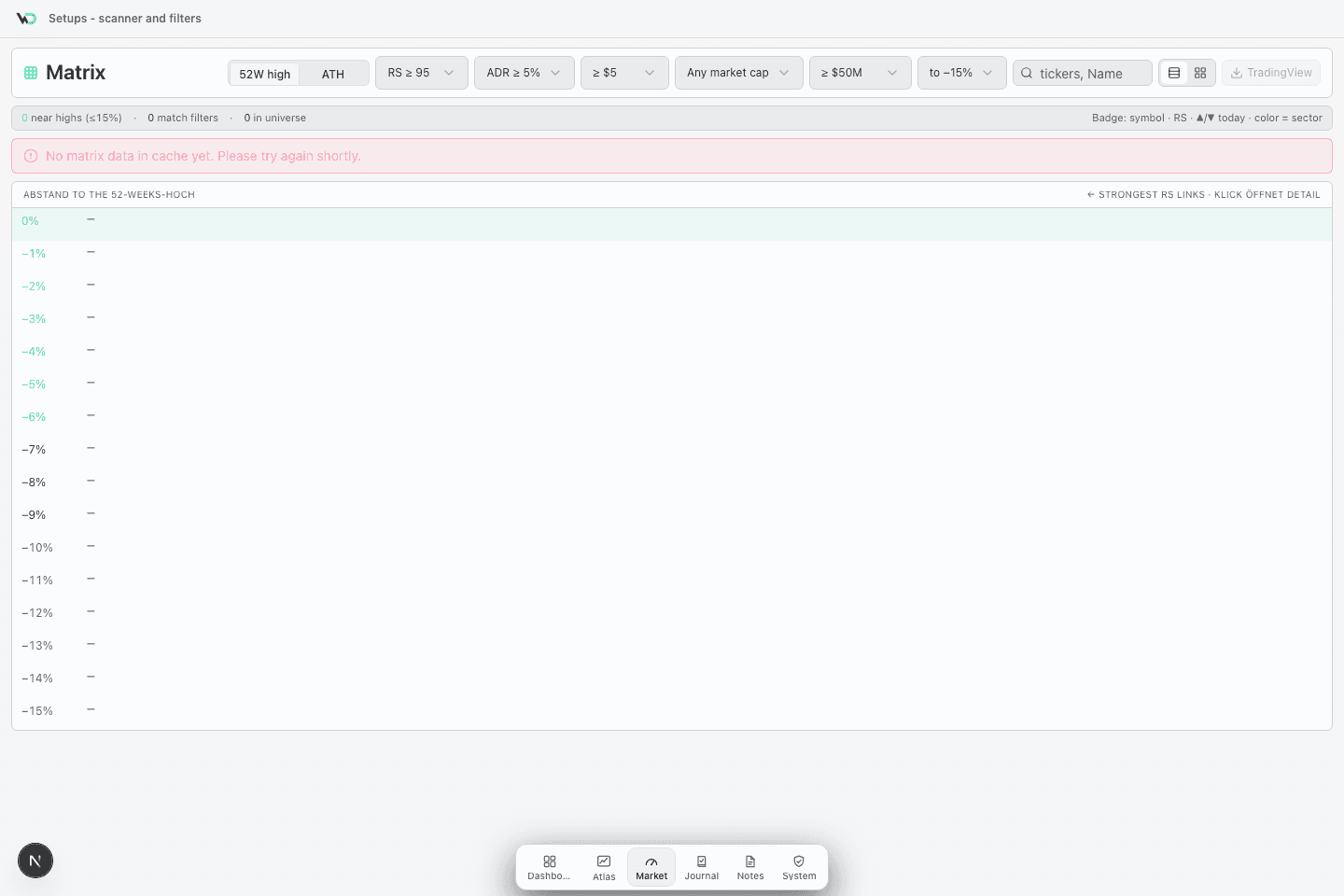Click the −15% row label

(x=37, y=711)
